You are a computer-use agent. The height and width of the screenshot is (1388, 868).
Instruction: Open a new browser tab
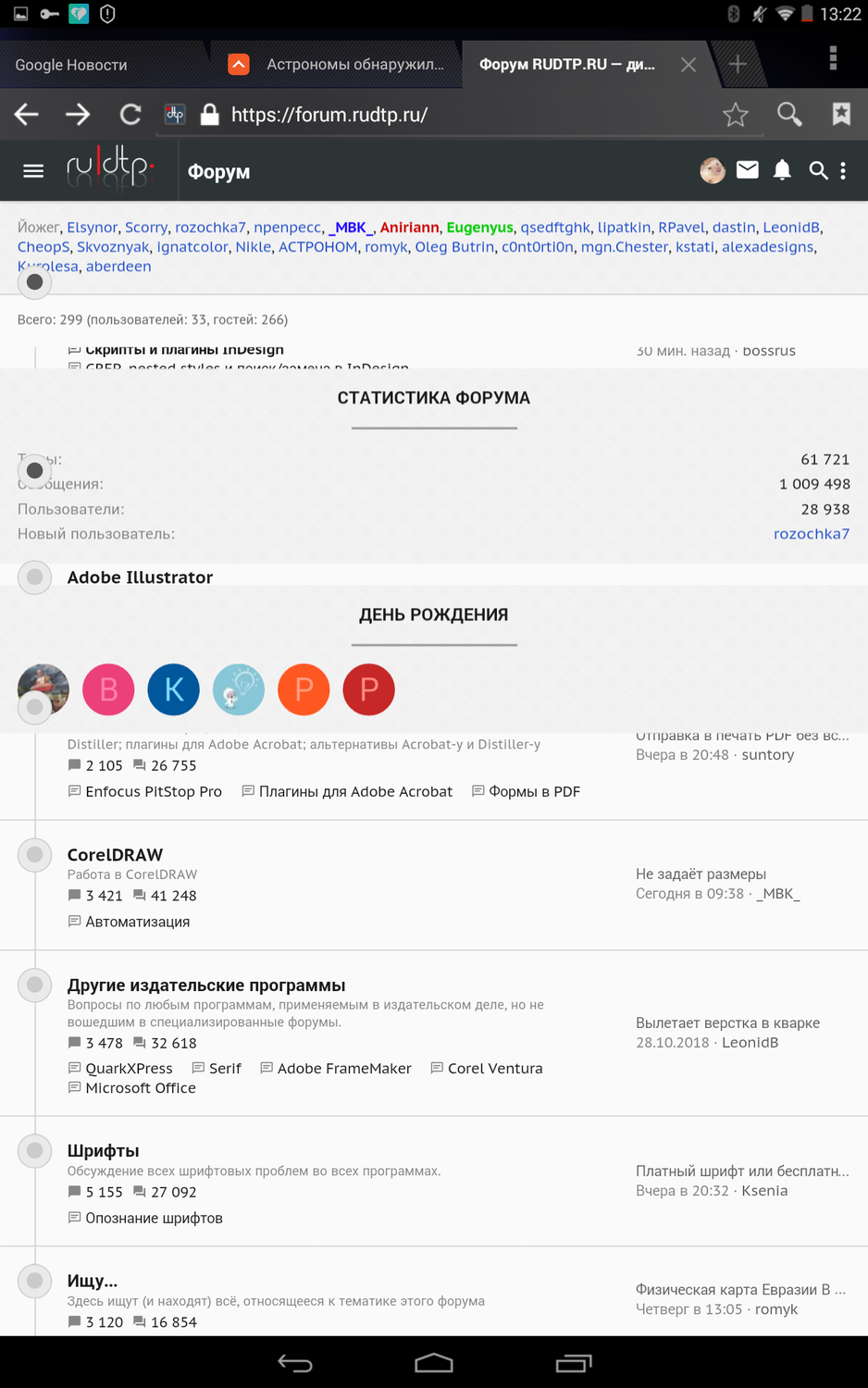(738, 64)
